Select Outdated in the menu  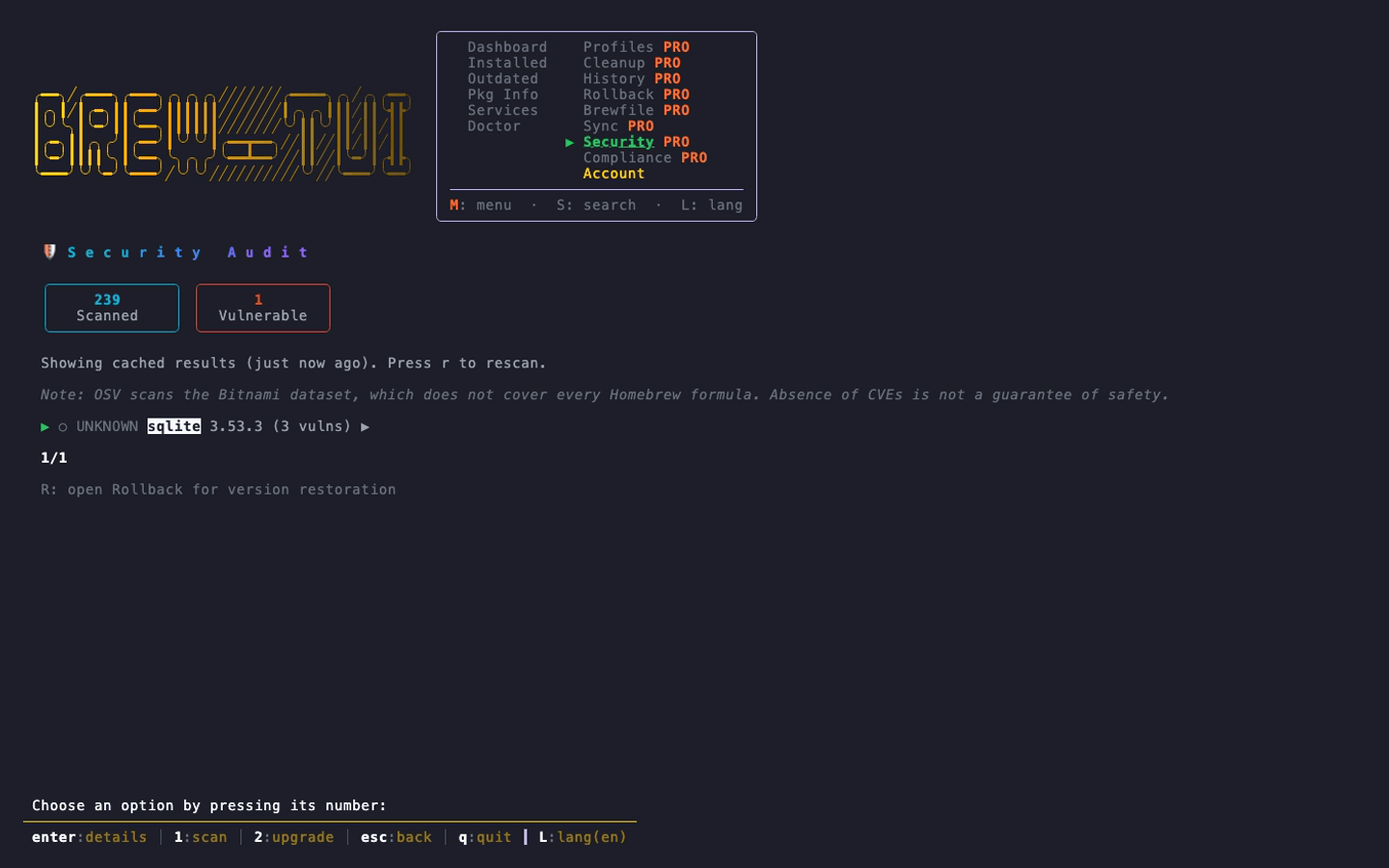503,79
